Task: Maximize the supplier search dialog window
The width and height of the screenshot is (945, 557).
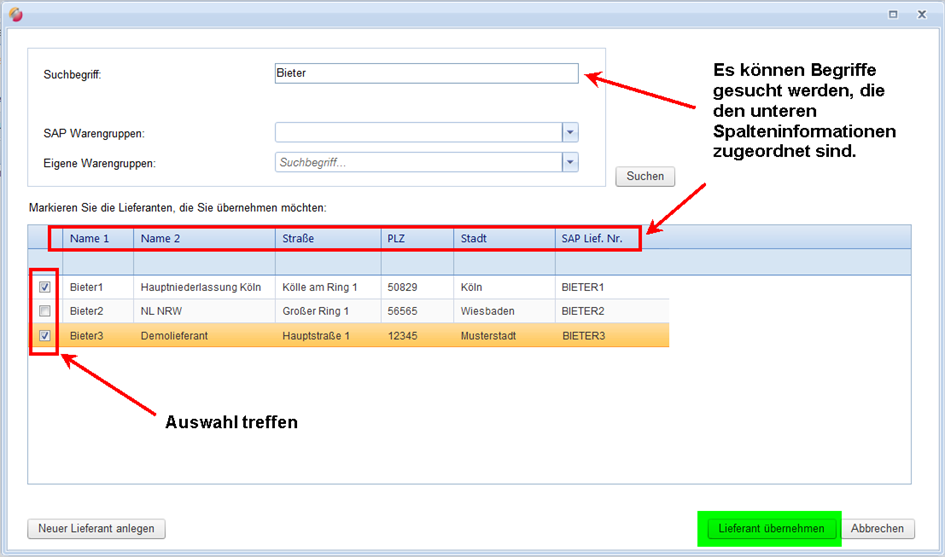Action: point(893,14)
